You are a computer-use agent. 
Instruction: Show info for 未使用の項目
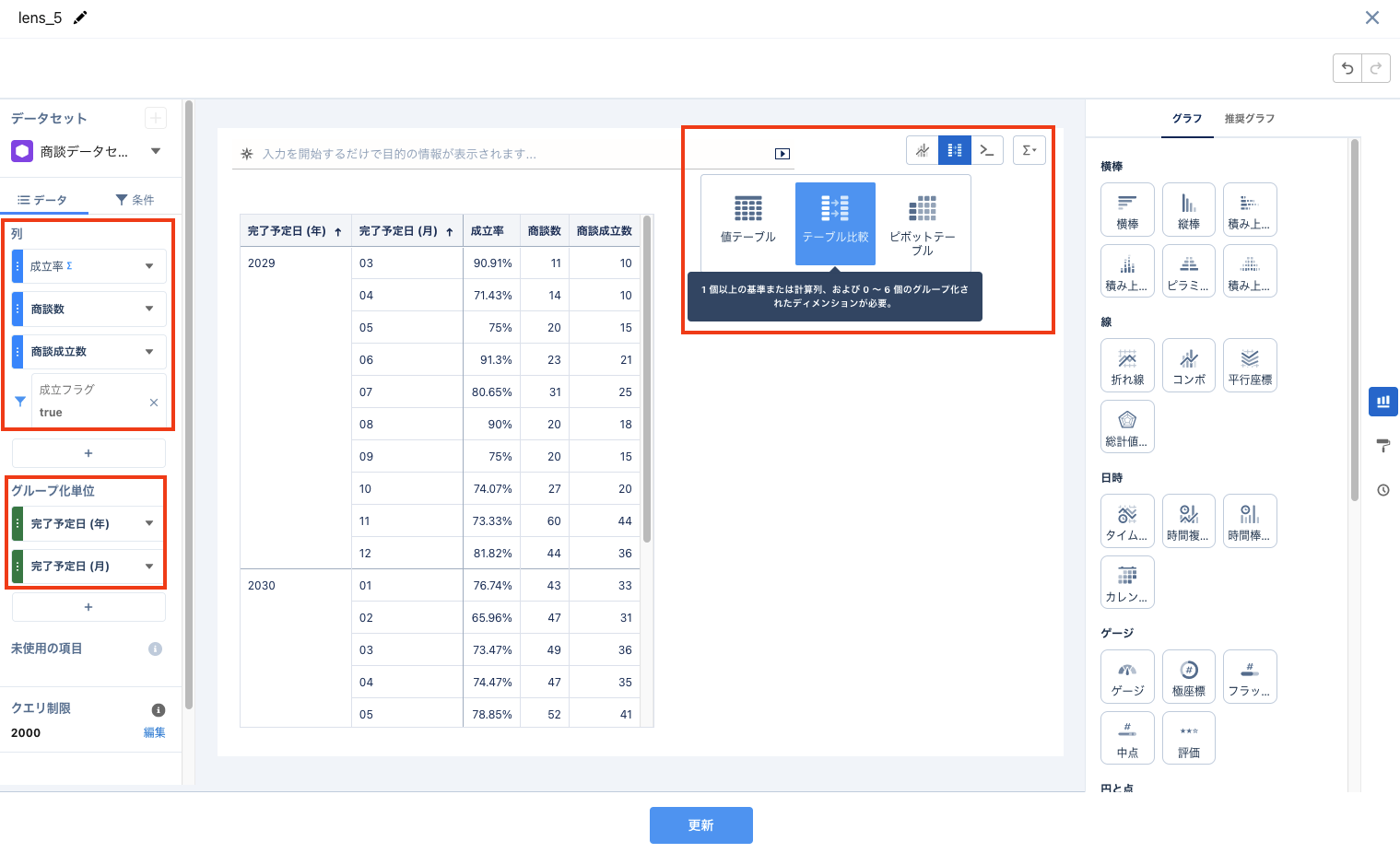pos(155,649)
